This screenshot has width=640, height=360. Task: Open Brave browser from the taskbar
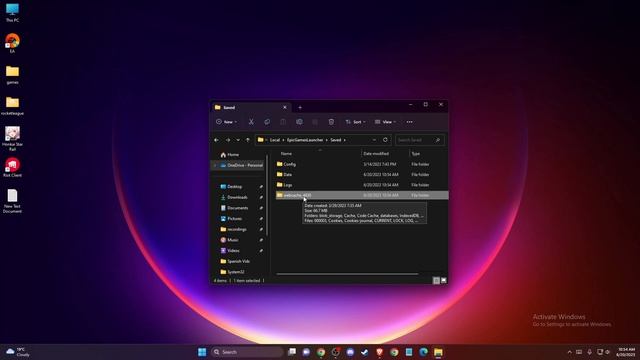379,352
